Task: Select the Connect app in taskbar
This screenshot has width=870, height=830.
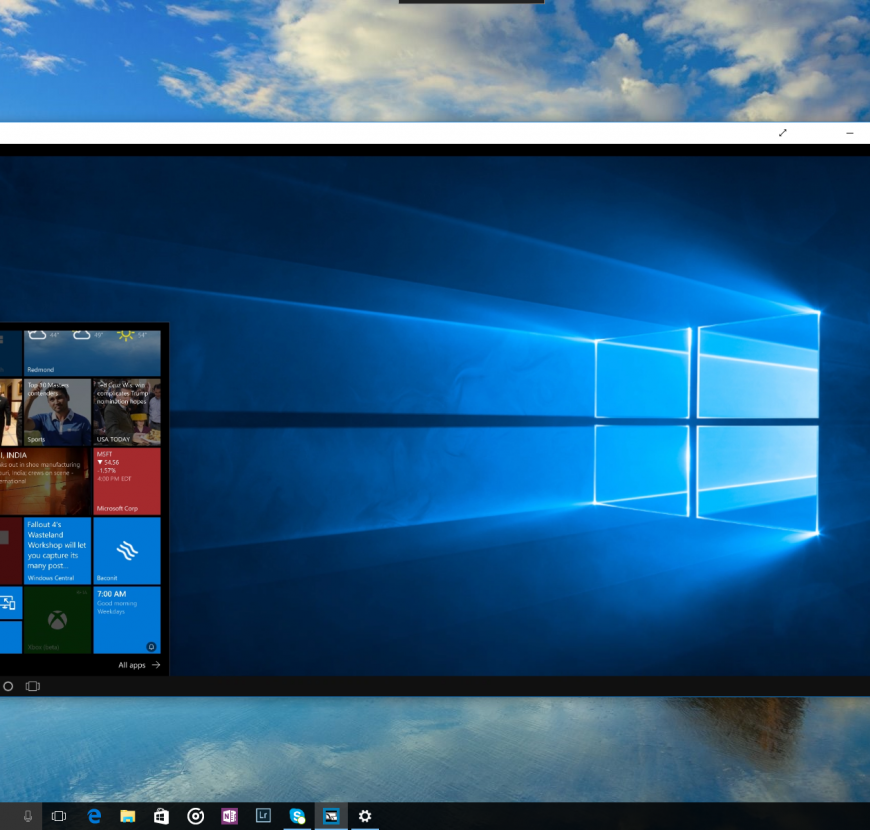Action: [331, 816]
